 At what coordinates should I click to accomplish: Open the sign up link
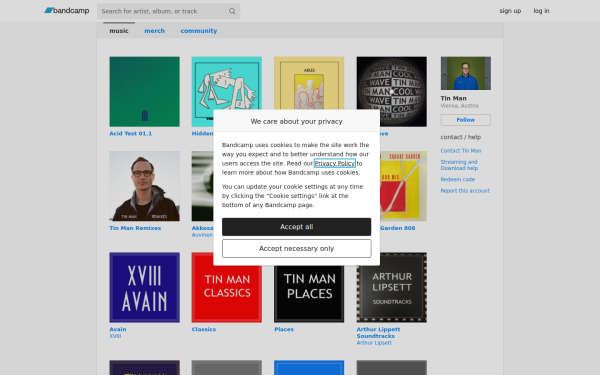pos(510,11)
